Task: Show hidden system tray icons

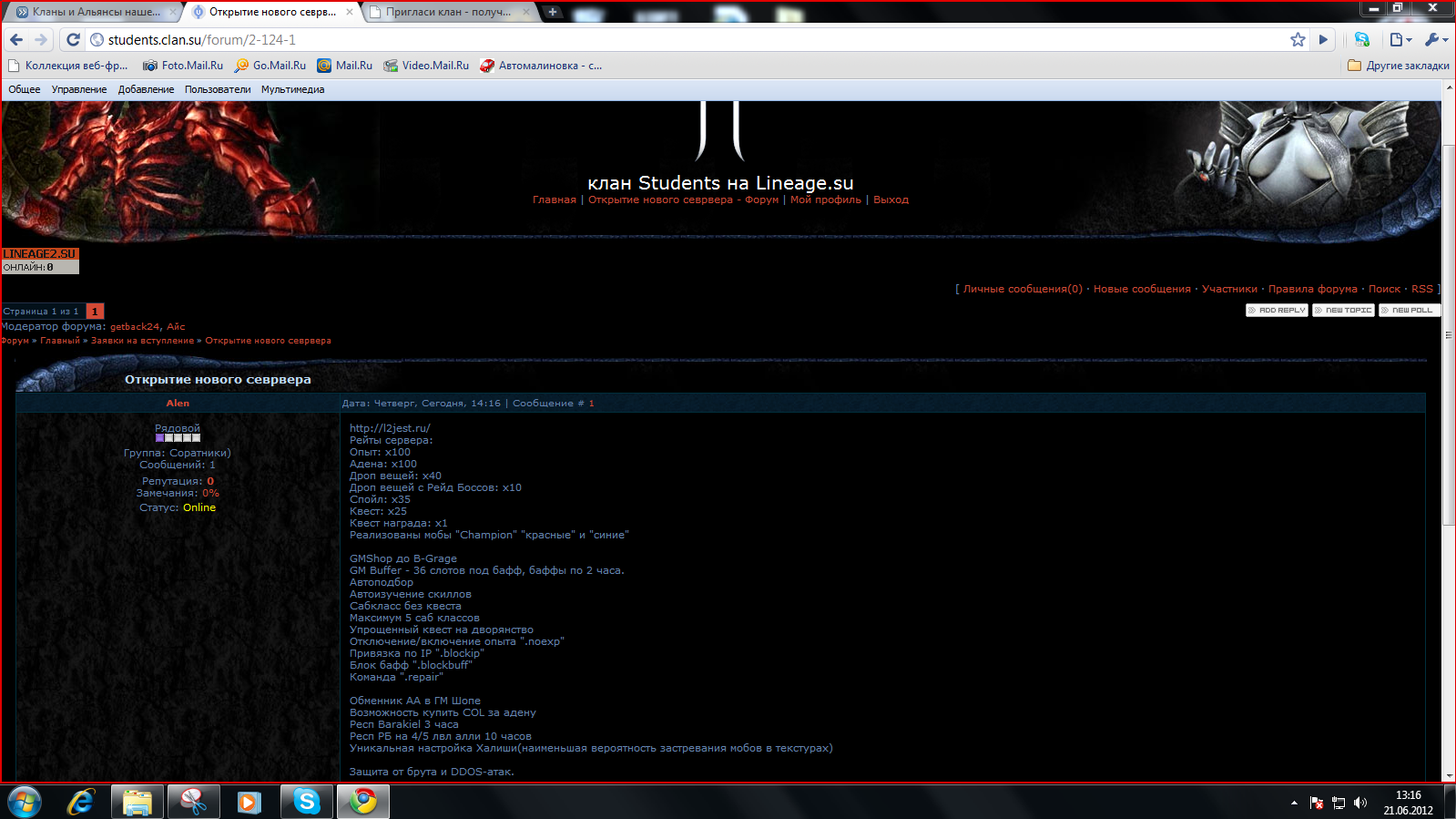Action: tap(1294, 803)
